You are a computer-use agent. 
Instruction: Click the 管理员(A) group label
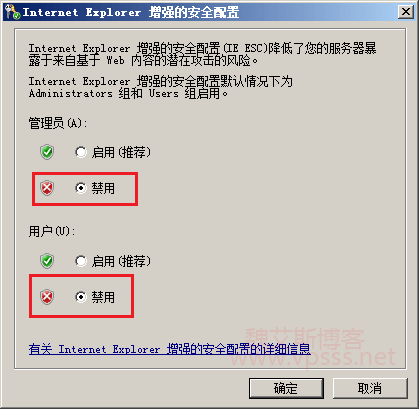point(58,123)
